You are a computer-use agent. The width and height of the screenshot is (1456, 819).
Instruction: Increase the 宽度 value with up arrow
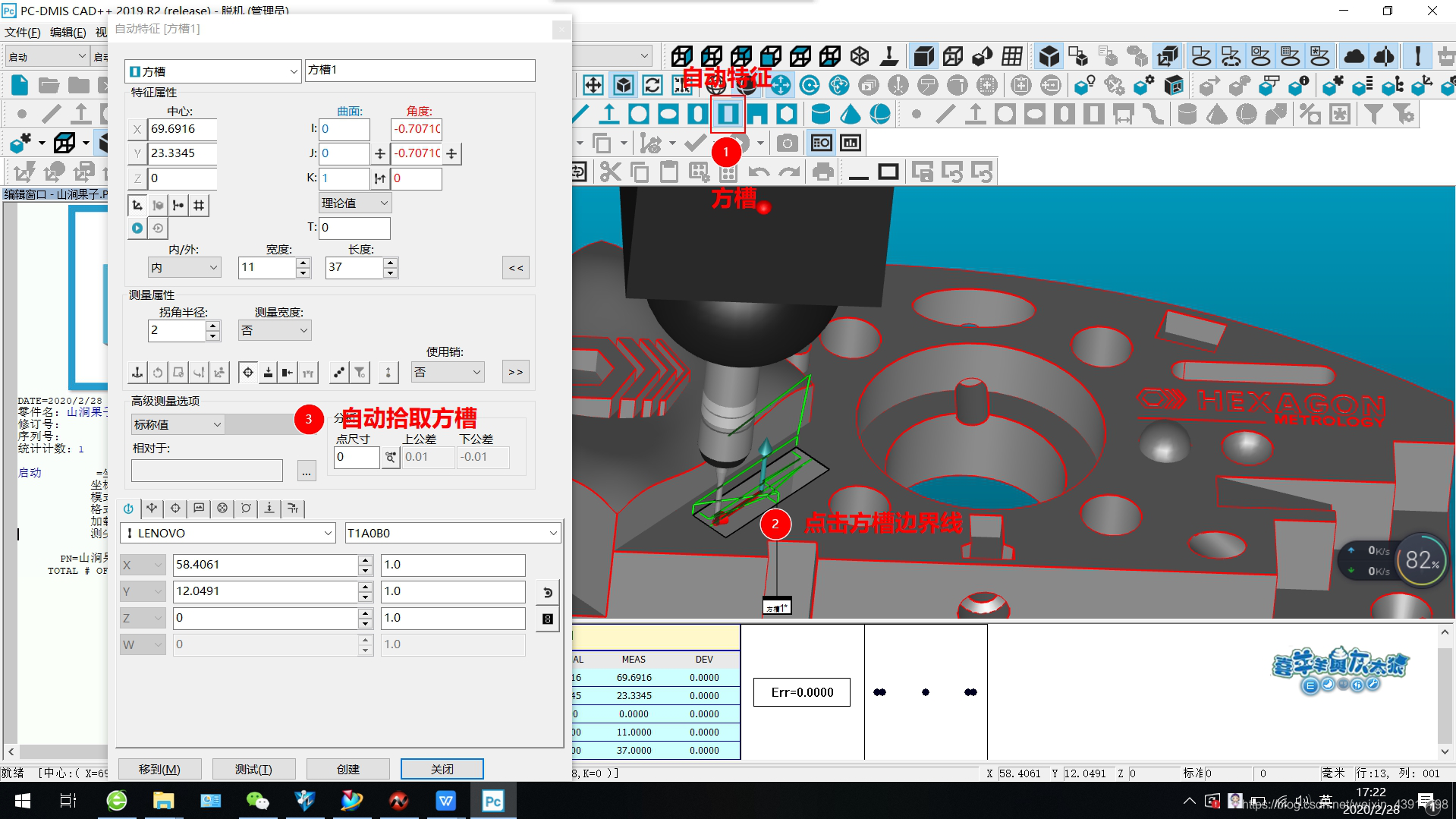[x=303, y=263]
